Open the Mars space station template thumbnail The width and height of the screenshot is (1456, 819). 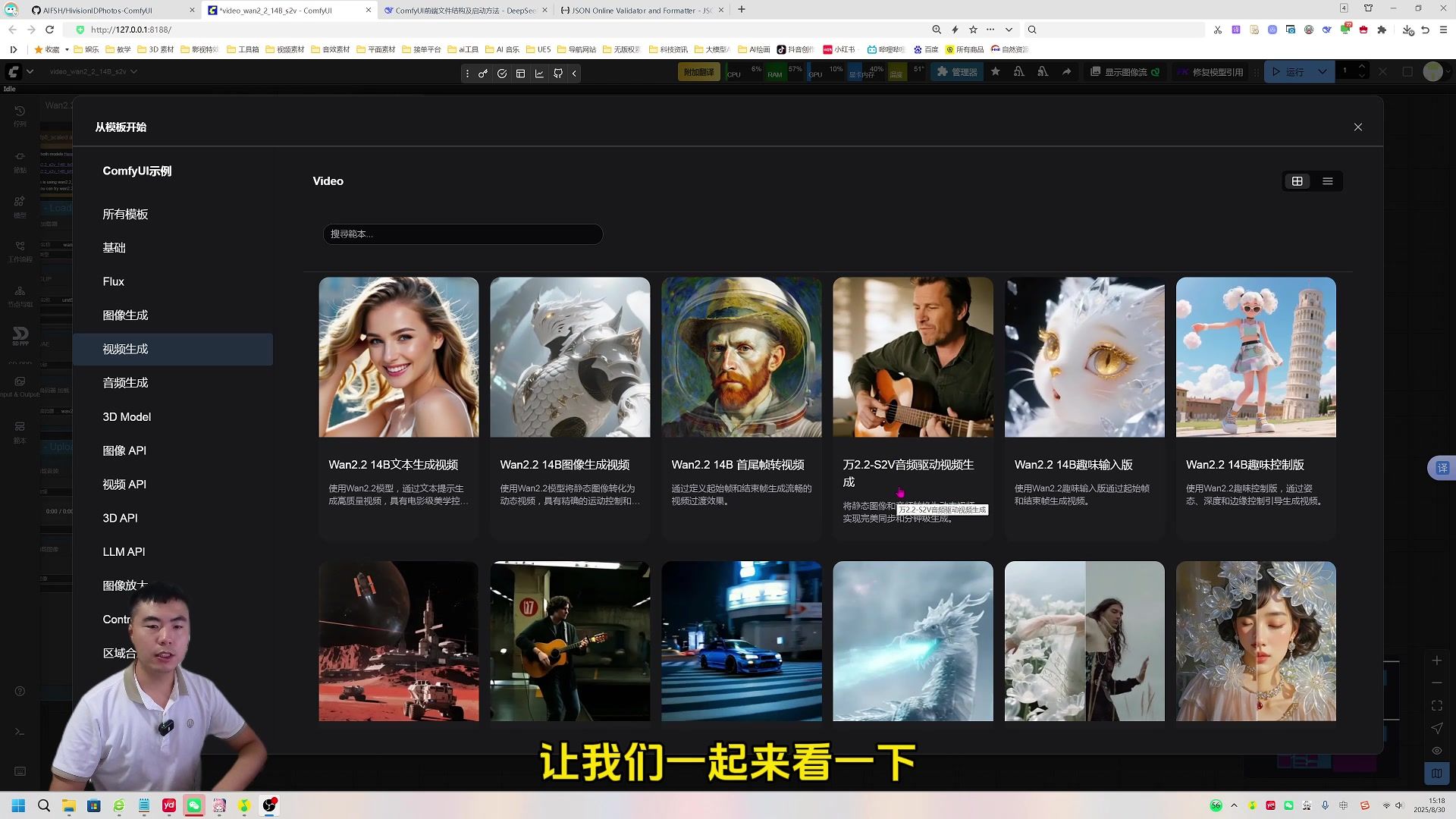pyautogui.click(x=399, y=642)
